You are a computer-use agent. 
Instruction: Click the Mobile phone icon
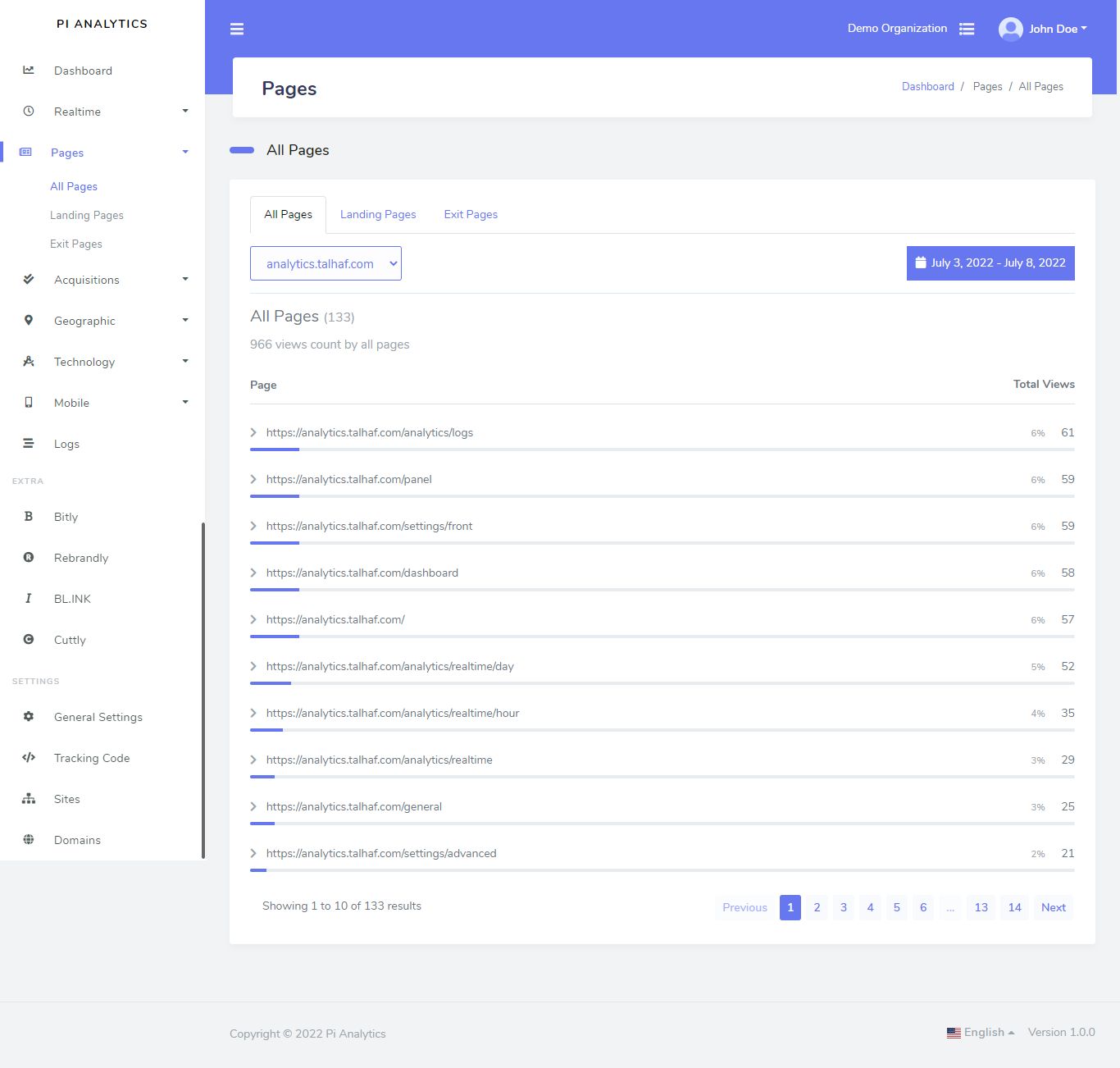(x=29, y=403)
